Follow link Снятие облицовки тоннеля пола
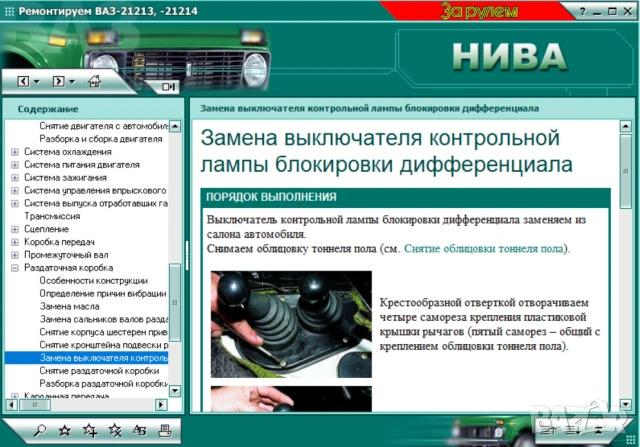 point(484,249)
